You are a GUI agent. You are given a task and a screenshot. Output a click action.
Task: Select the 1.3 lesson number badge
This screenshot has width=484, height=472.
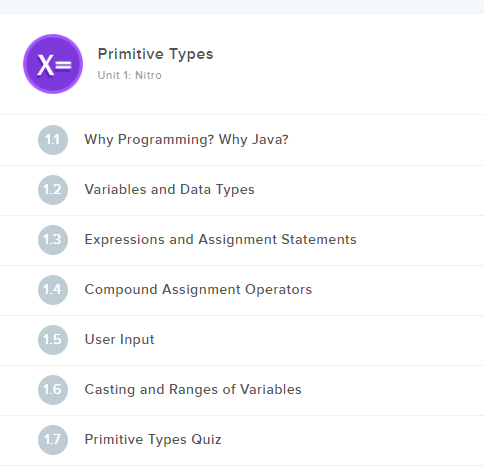click(x=53, y=240)
